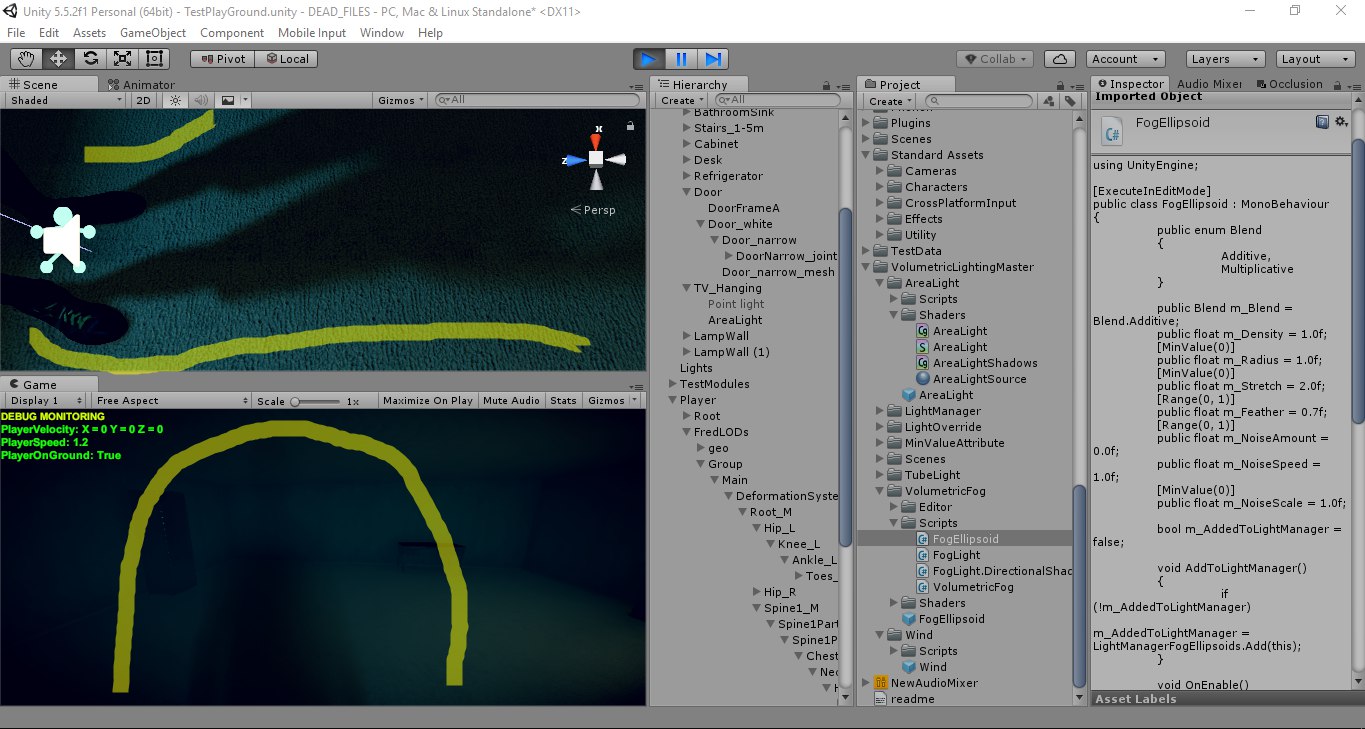Select the AreaLightShadows script
The width and height of the screenshot is (1365, 729).
985,363
